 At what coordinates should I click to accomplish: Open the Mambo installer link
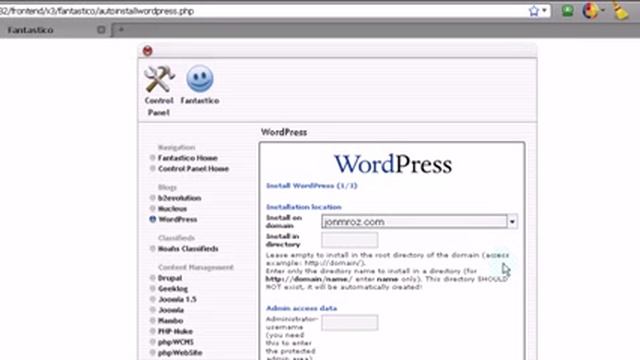point(171,320)
